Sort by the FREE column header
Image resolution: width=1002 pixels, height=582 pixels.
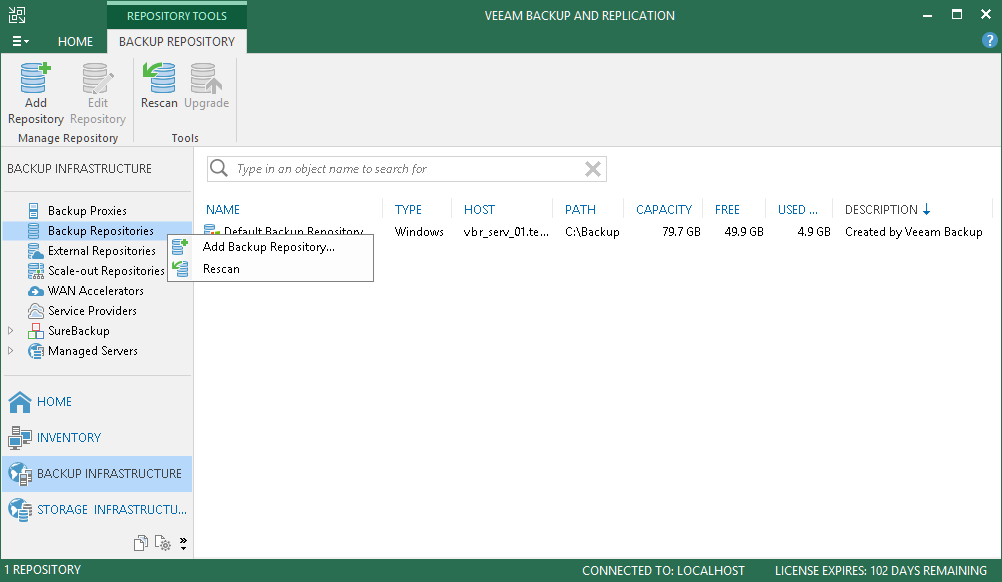(x=727, y=210)
